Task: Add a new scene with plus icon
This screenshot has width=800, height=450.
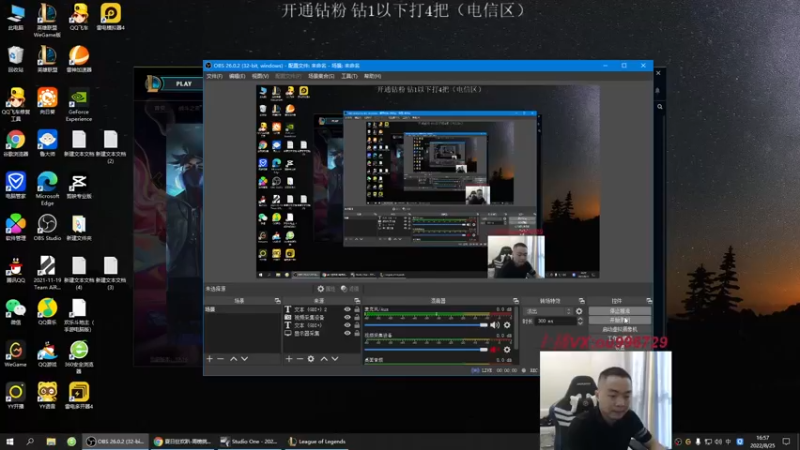Action: pos(209,359)
